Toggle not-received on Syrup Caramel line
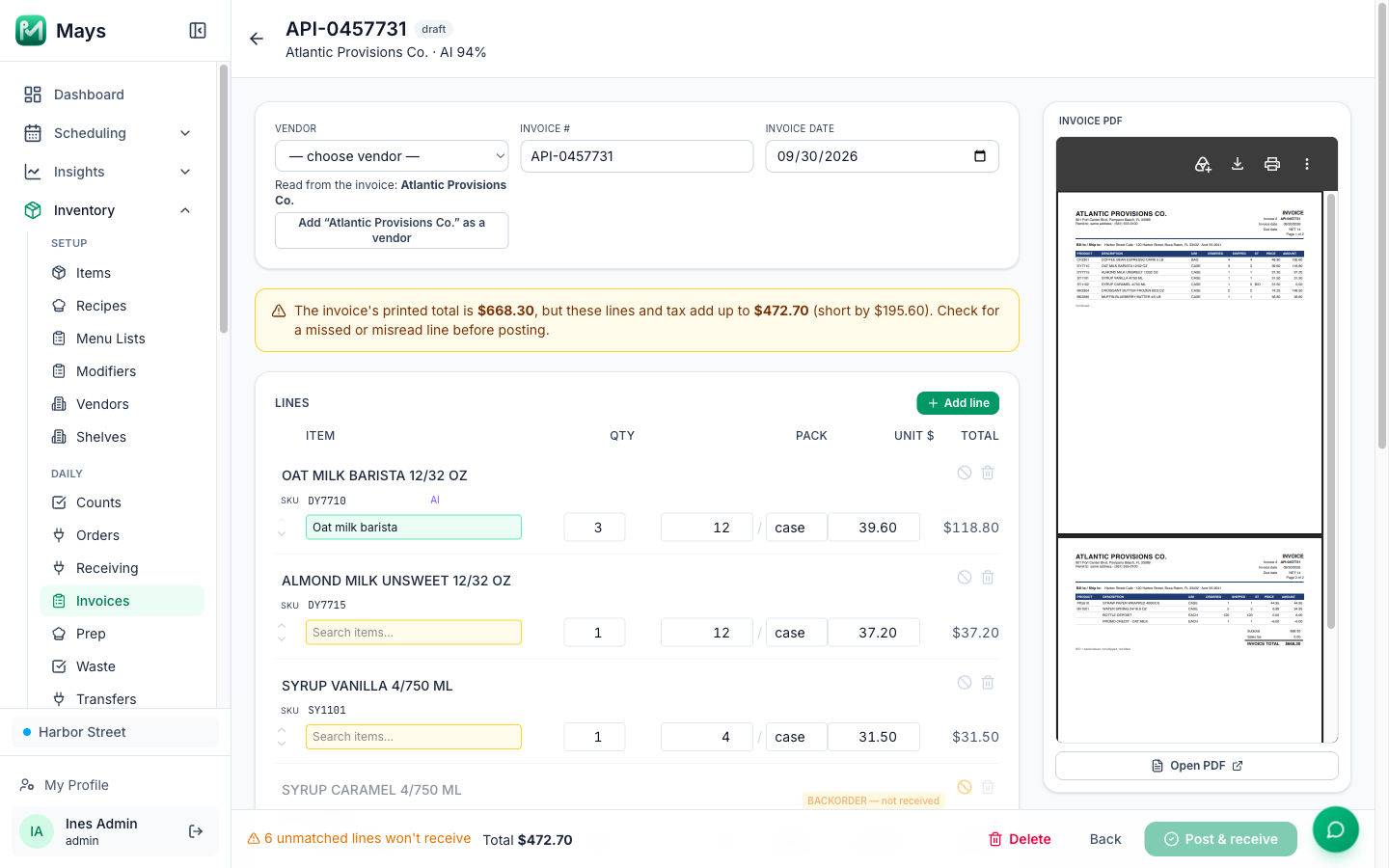This screenshot has height=868, width=1389. click(x=965, y=787)
